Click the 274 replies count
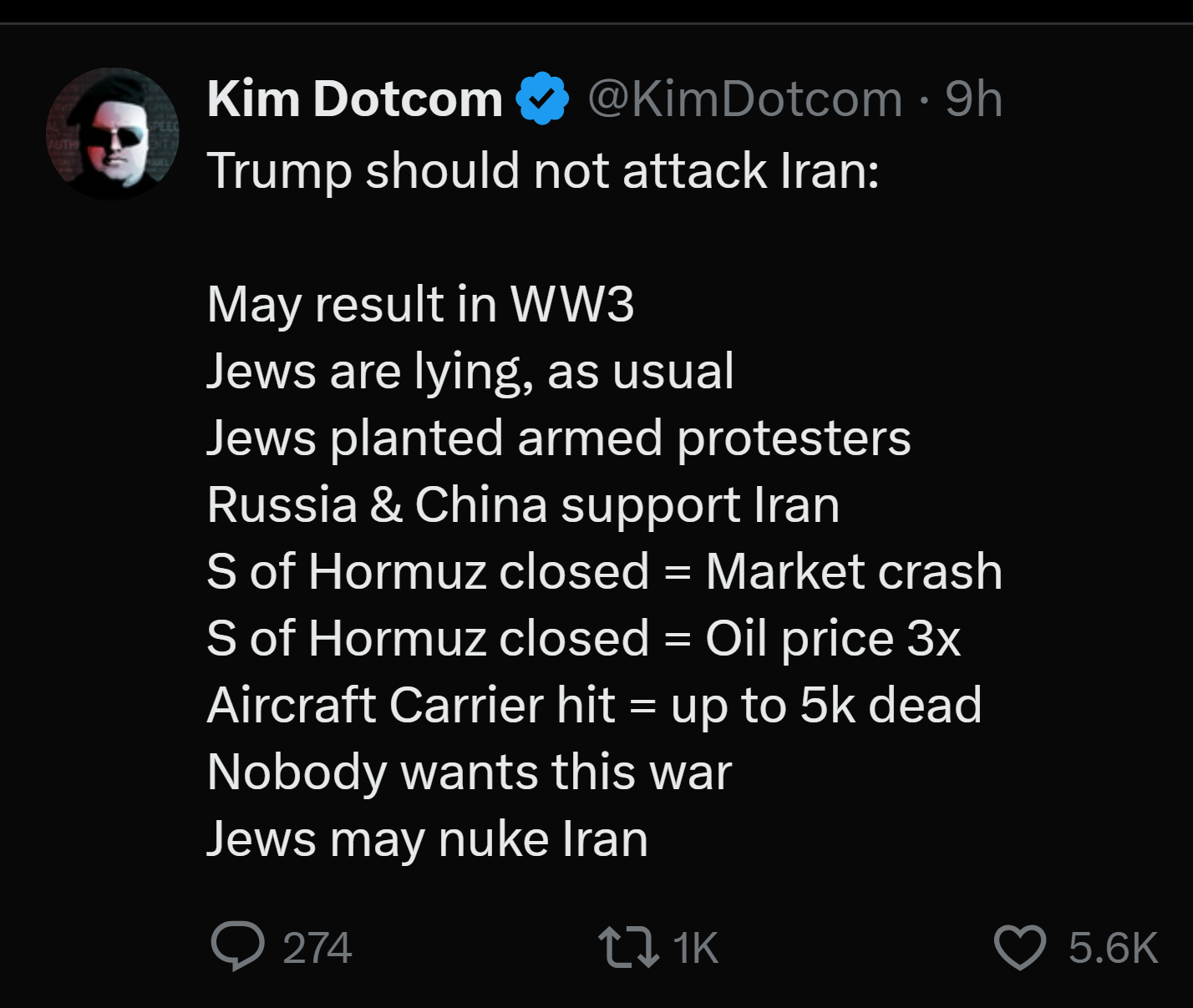 pos(317,949)
